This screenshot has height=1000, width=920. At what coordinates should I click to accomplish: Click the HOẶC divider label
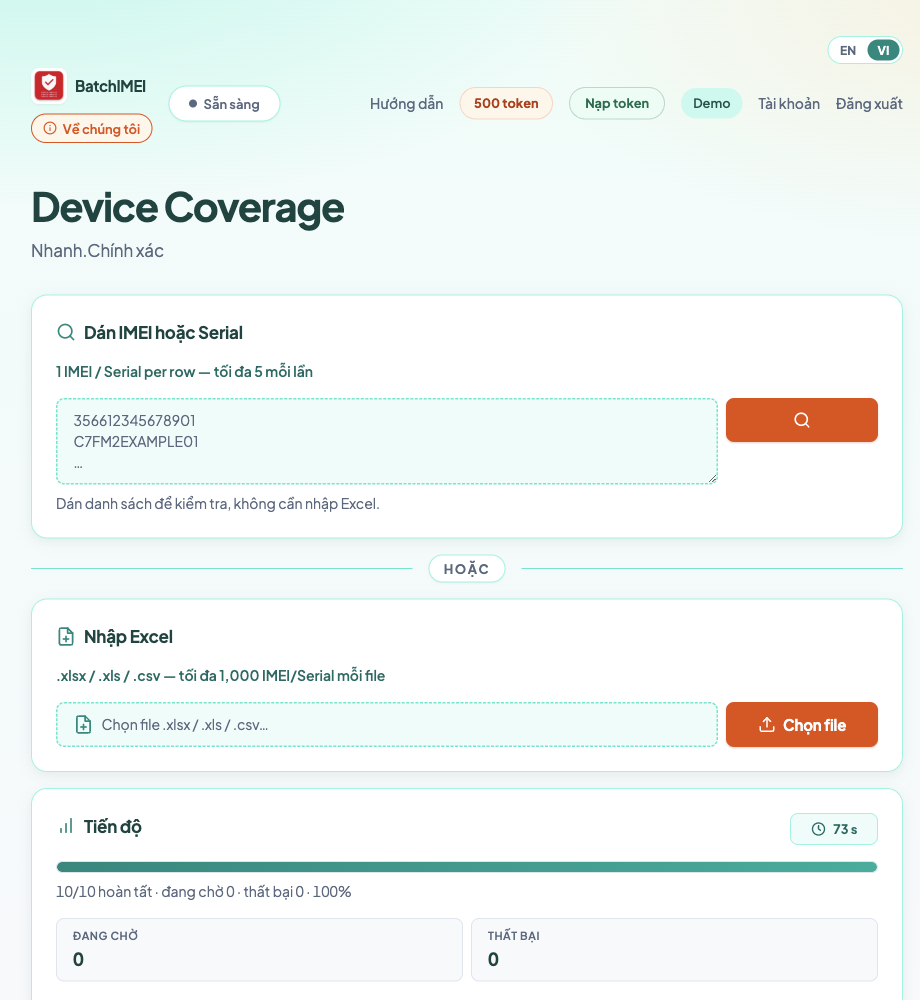tap(467, 568)
